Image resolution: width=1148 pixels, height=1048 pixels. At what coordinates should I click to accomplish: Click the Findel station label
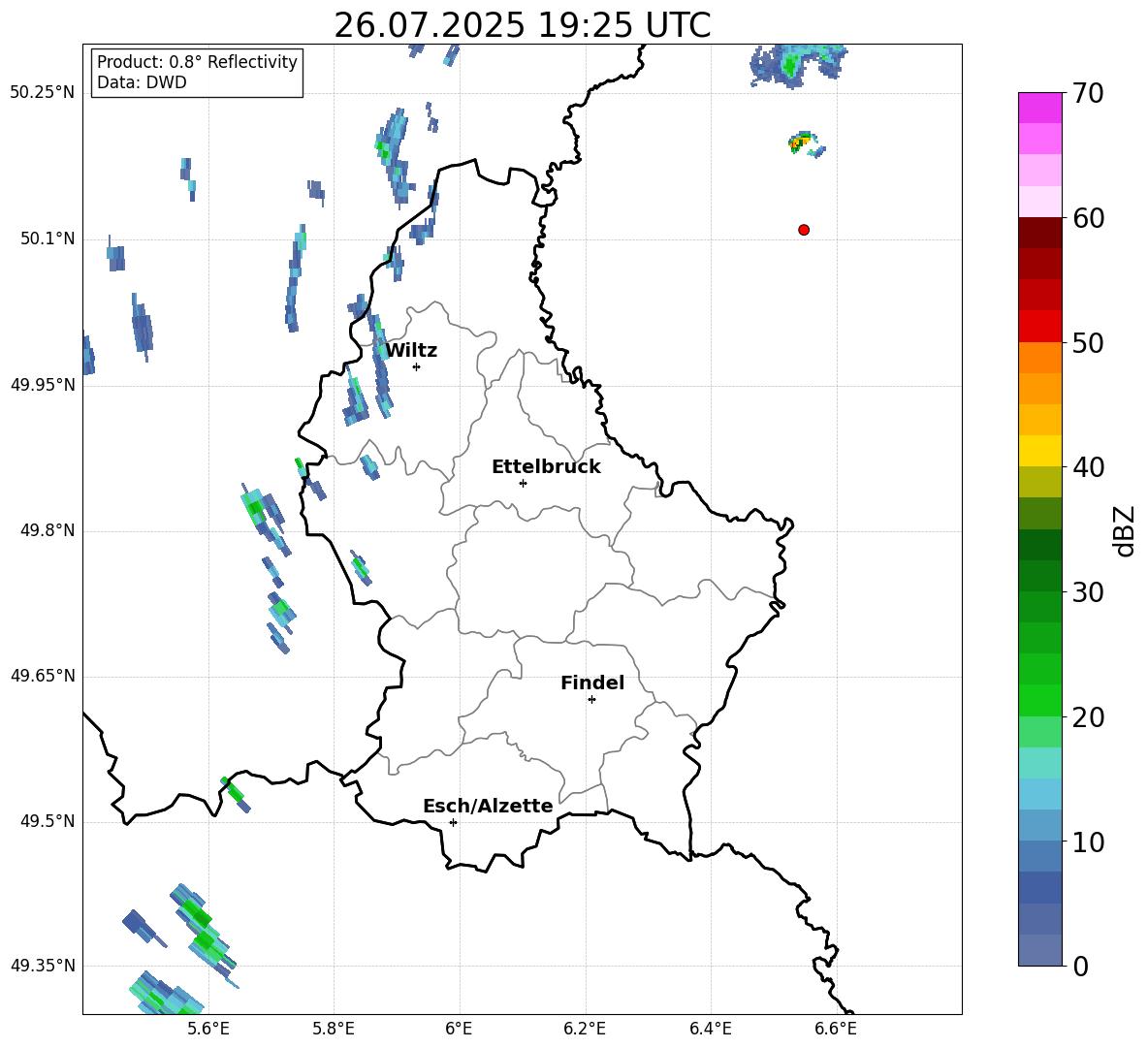[592, 683]
